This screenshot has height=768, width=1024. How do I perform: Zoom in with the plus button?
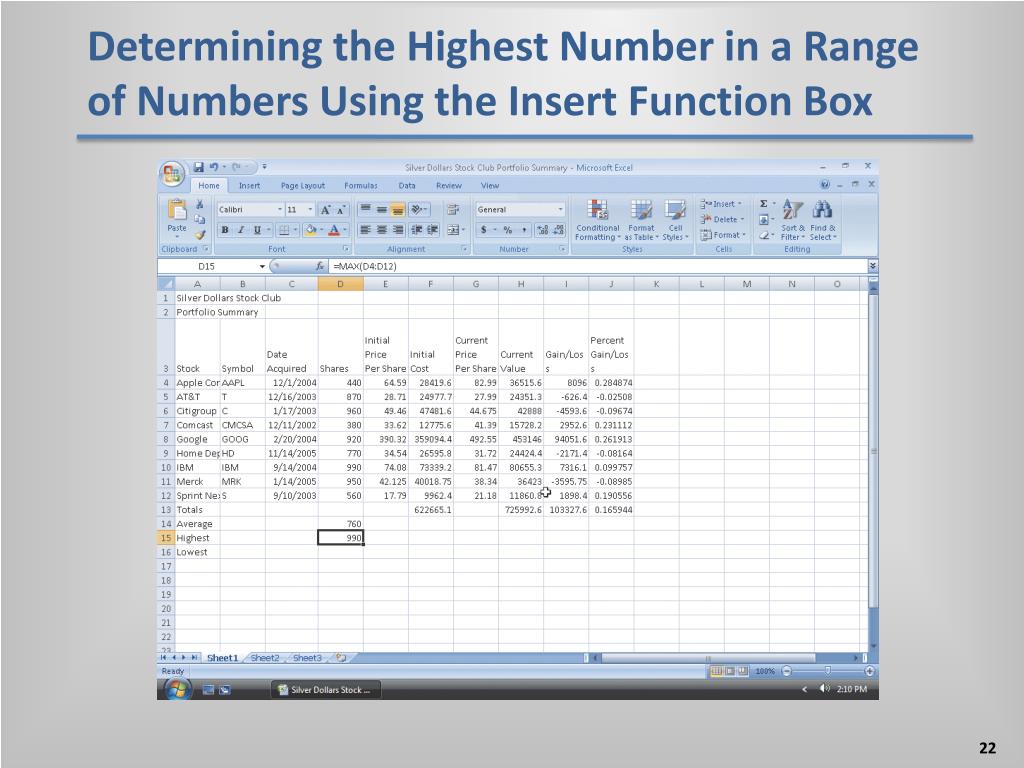[869, 671]
